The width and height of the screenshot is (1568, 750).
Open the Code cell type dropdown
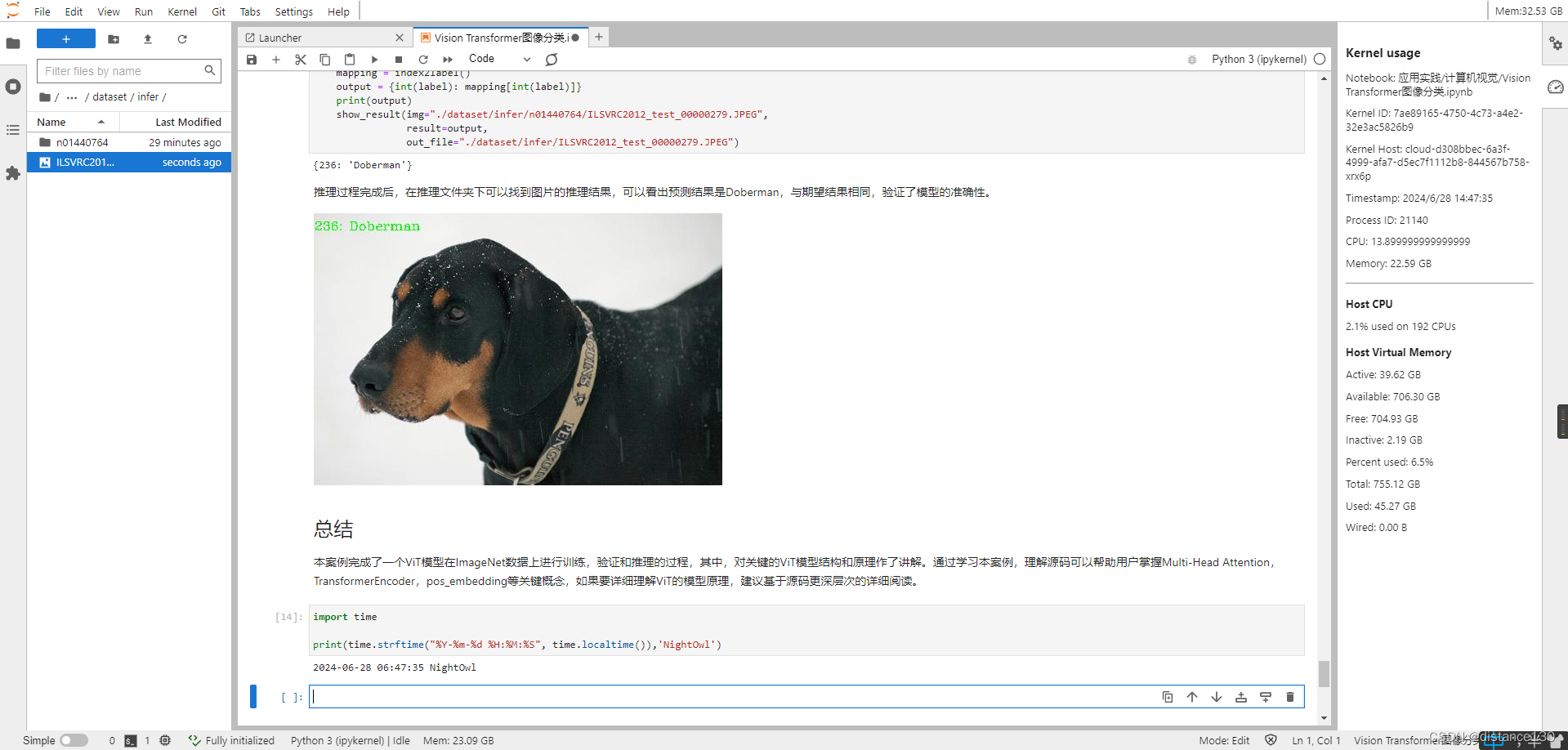pyautogui.click(x=498, y=58)
